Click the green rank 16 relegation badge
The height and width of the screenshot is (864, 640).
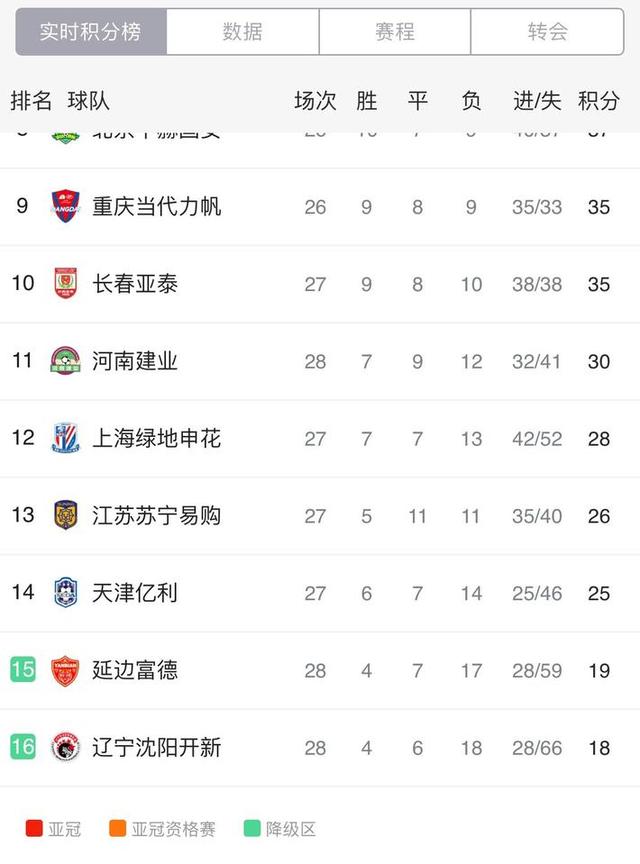(x=23, y=747)
